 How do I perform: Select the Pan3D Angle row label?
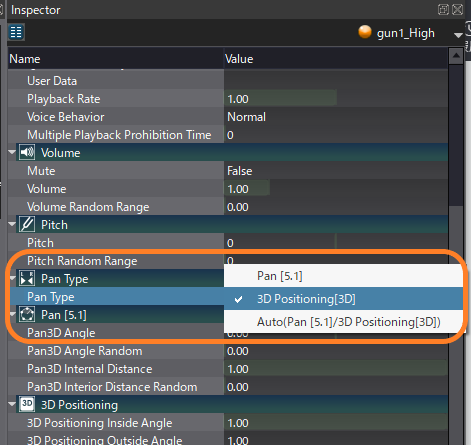tap(61, 333)
